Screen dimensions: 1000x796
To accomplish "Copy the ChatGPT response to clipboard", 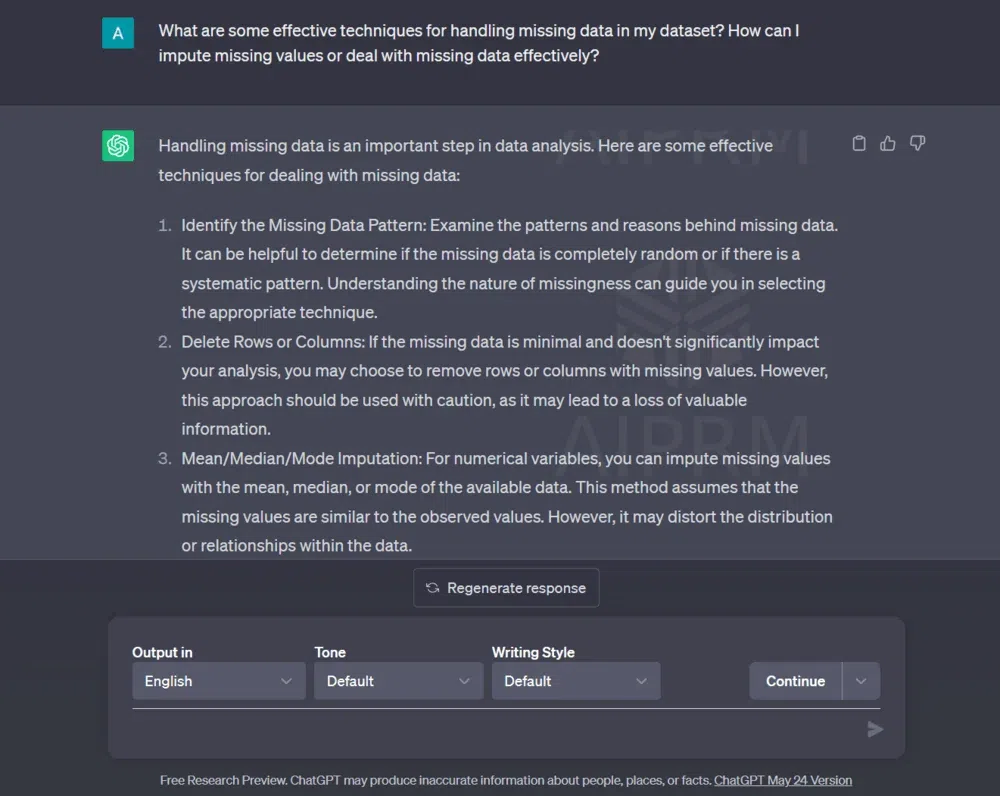I will pos(858,144).
